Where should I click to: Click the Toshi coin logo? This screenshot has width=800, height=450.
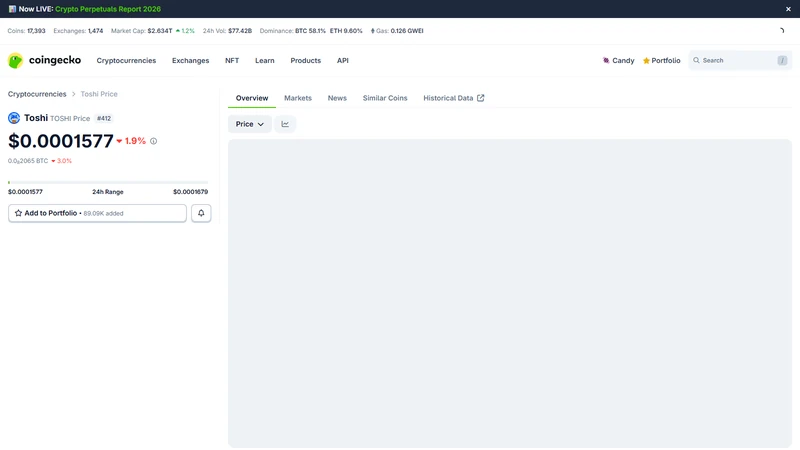point(14,118)
